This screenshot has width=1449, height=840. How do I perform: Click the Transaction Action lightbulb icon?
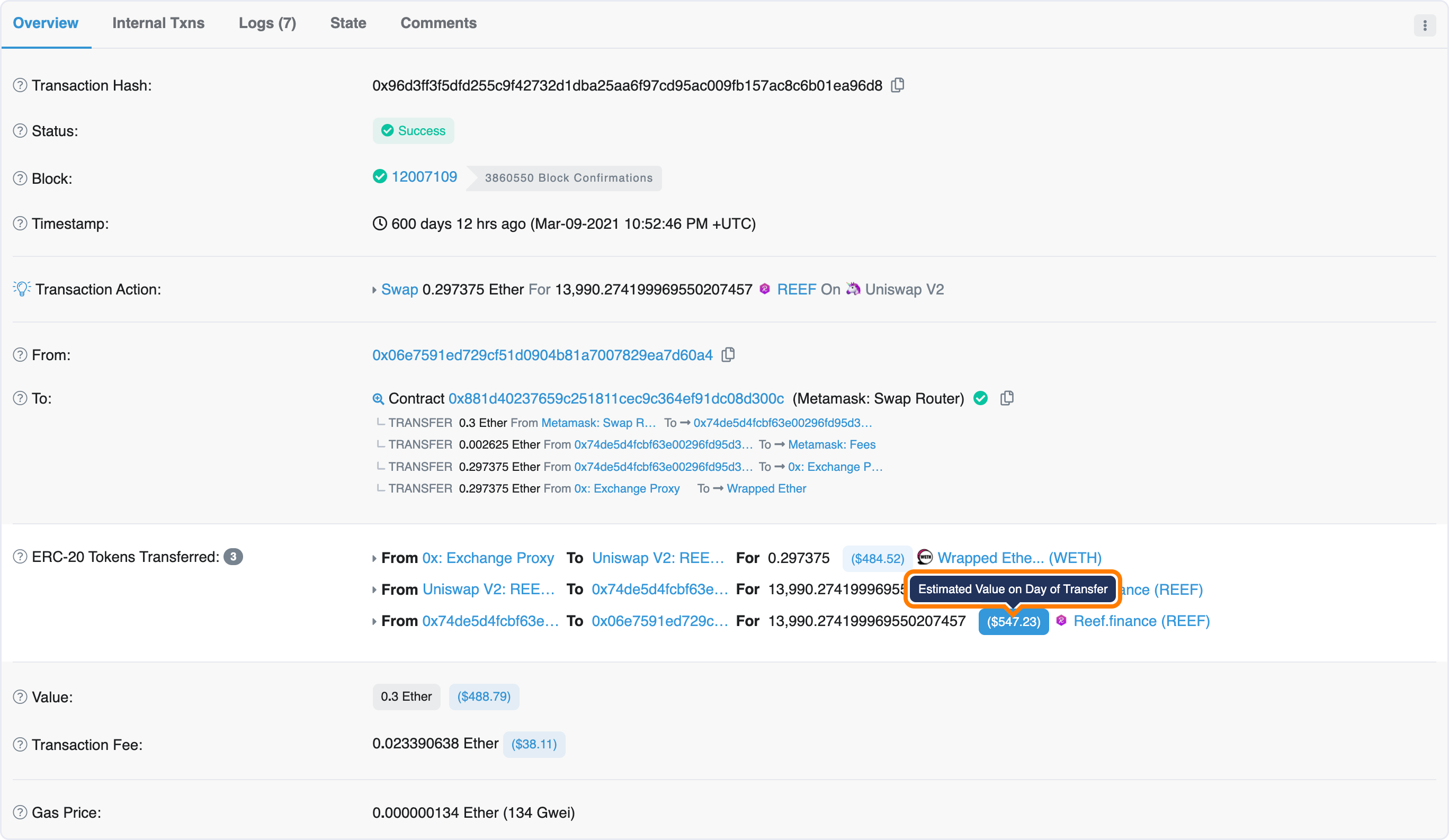(x=22, y=289)
